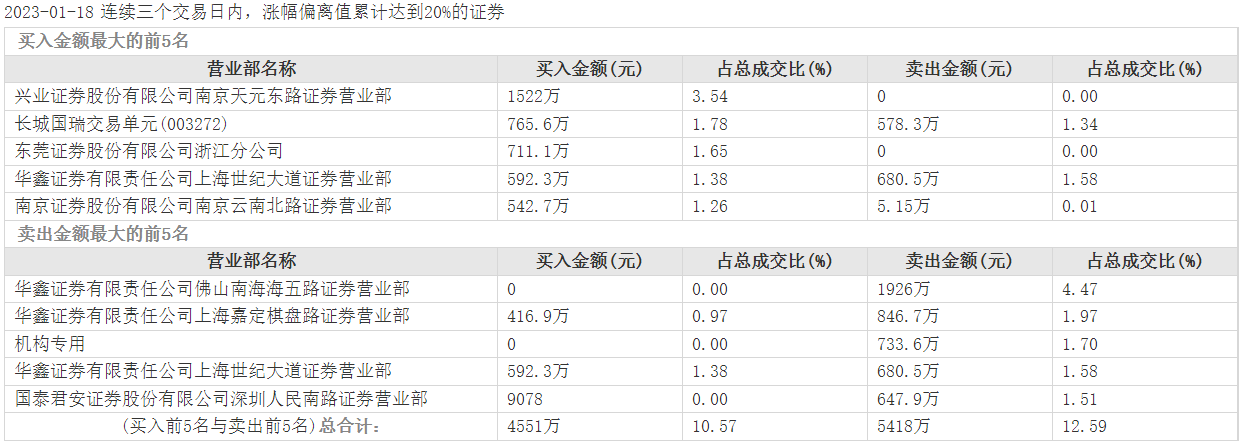Open 兴业证券南京天元东路证券营业部 link
Viewport: 1241px width, 444px height.
[x=203, y=97]
